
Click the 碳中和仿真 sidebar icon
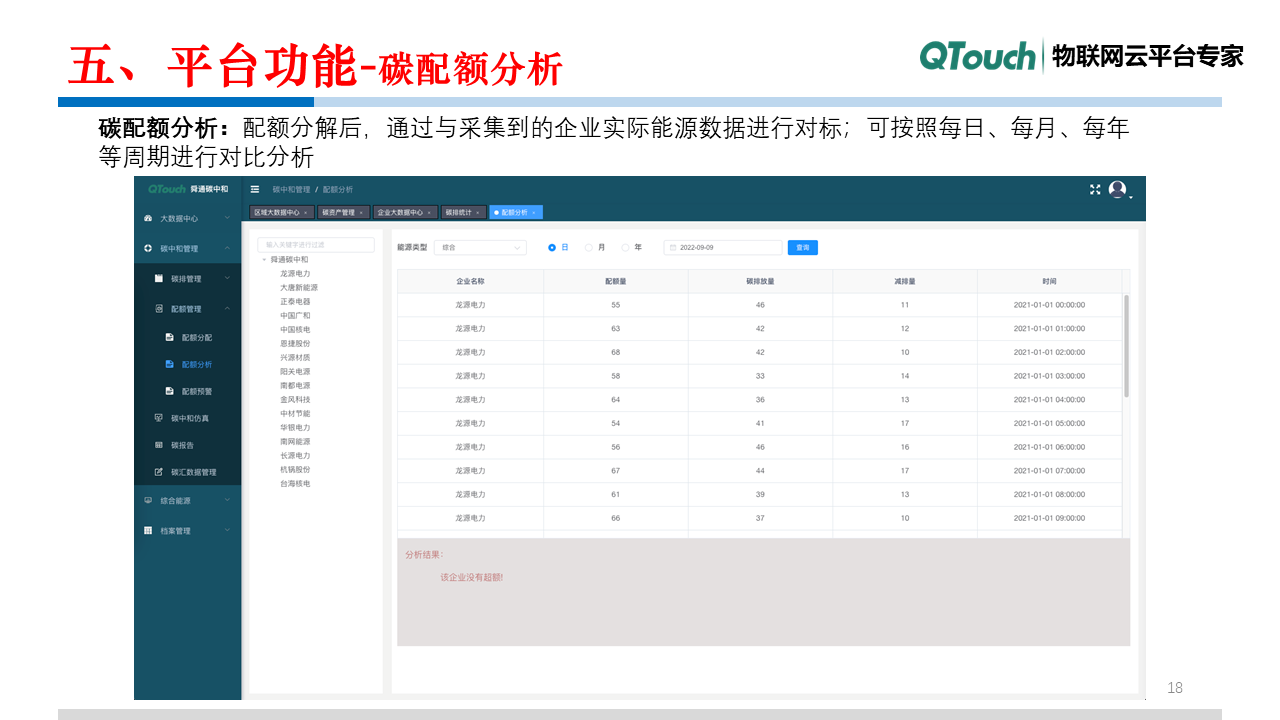click(x=159, y=418)
